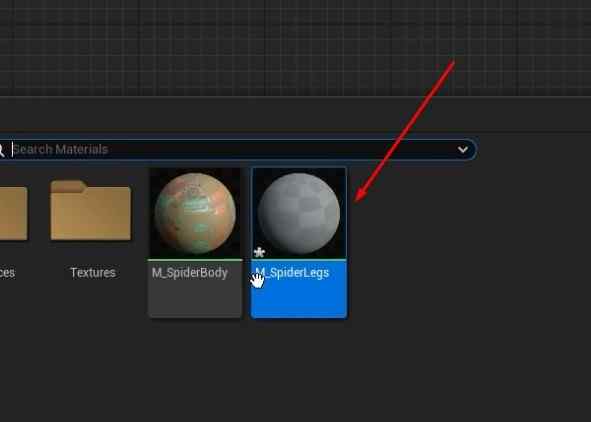This screenshot has width=591, height=422.
Task: Select the M_SpiderLegs material sphere thumbnail
Action: (299, 213)
